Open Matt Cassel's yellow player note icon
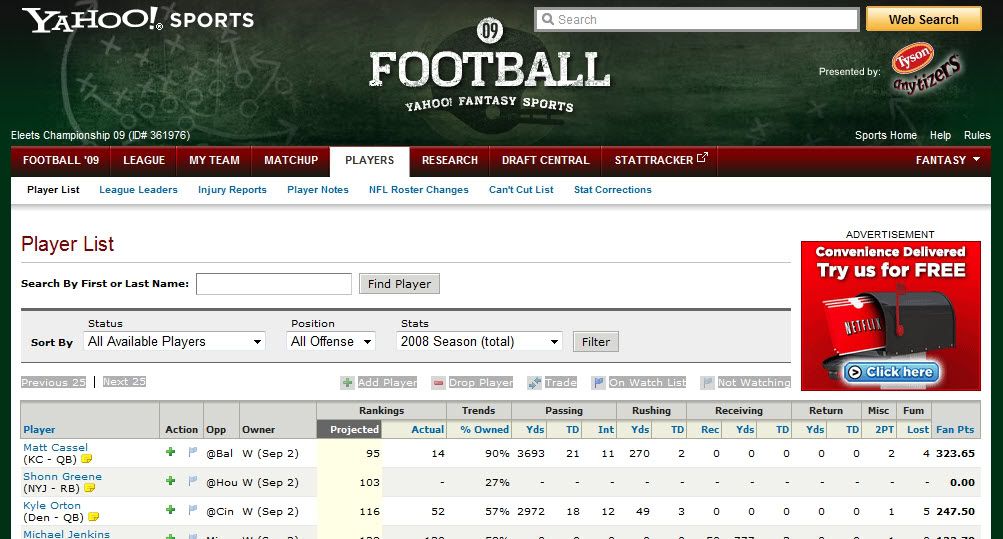 (86, 458)
